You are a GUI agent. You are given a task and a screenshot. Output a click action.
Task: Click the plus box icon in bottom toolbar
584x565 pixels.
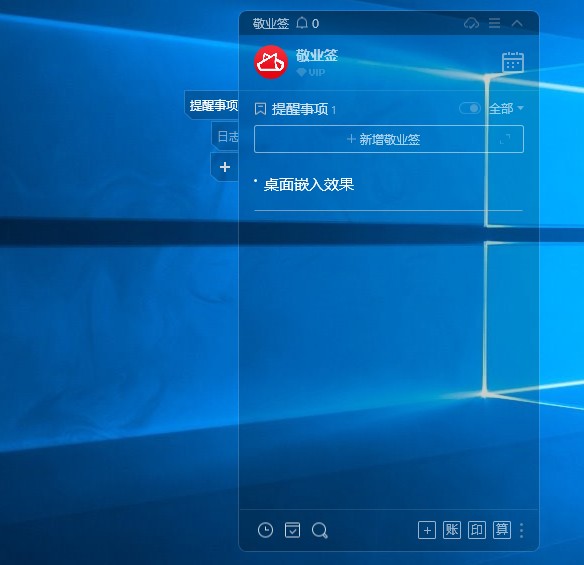(x=427, y=530)
